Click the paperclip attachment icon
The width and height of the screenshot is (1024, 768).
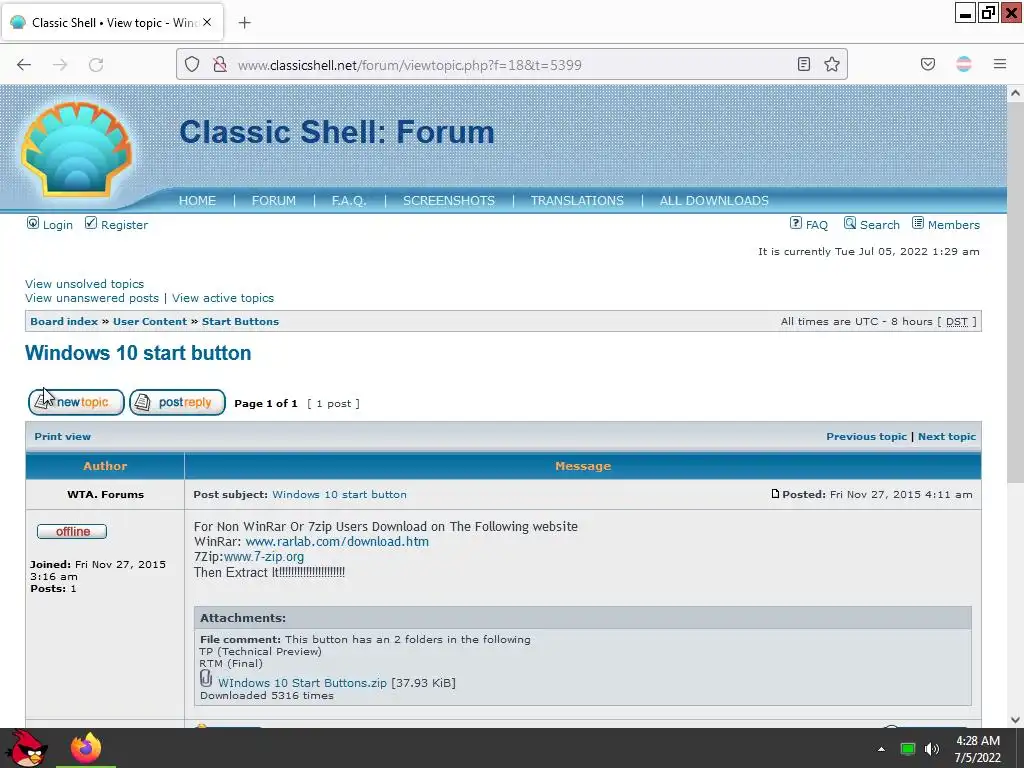click(206, 679)
